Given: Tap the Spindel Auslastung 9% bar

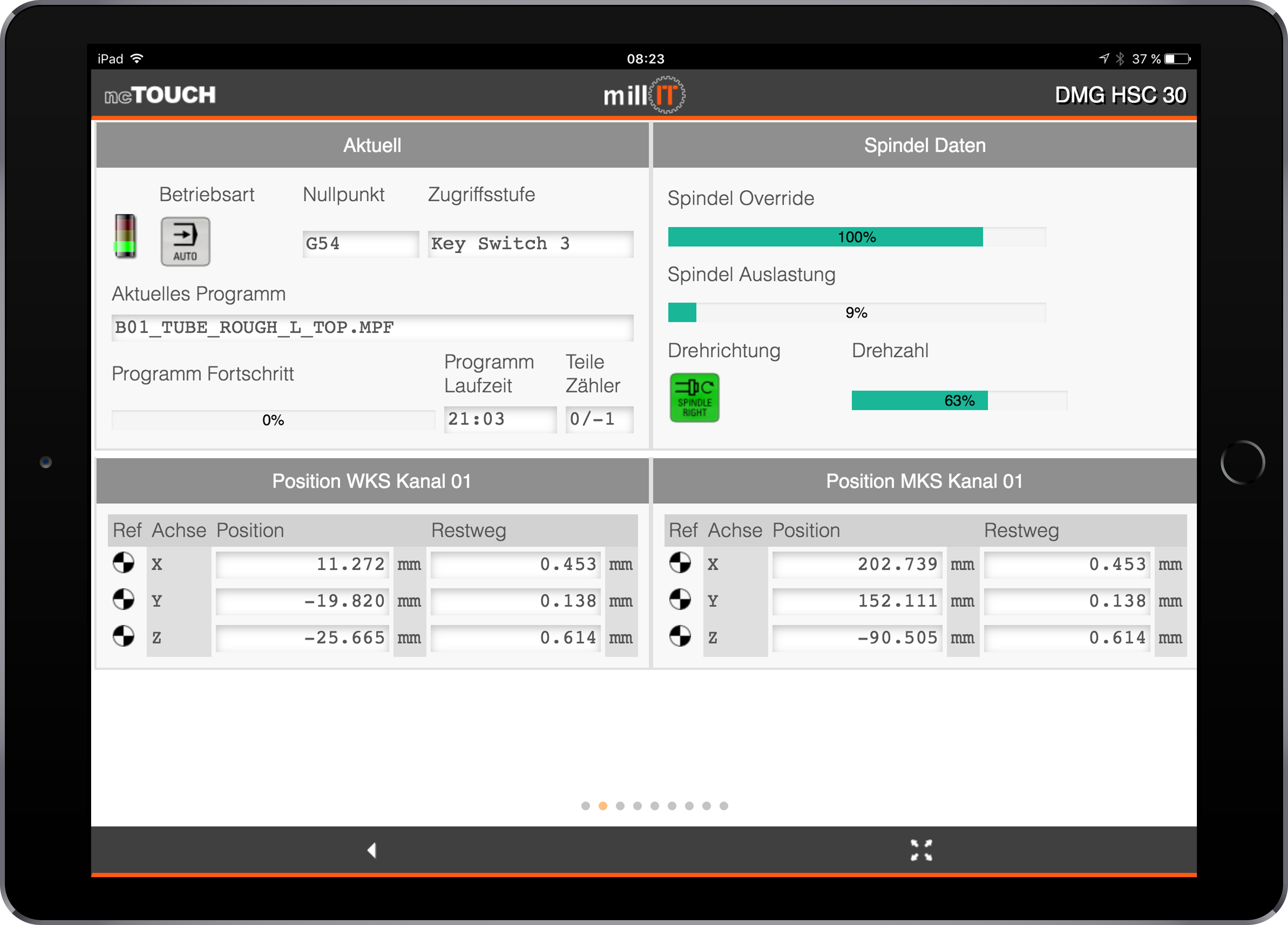Looking at the screenshot, I should pos(856,312).
